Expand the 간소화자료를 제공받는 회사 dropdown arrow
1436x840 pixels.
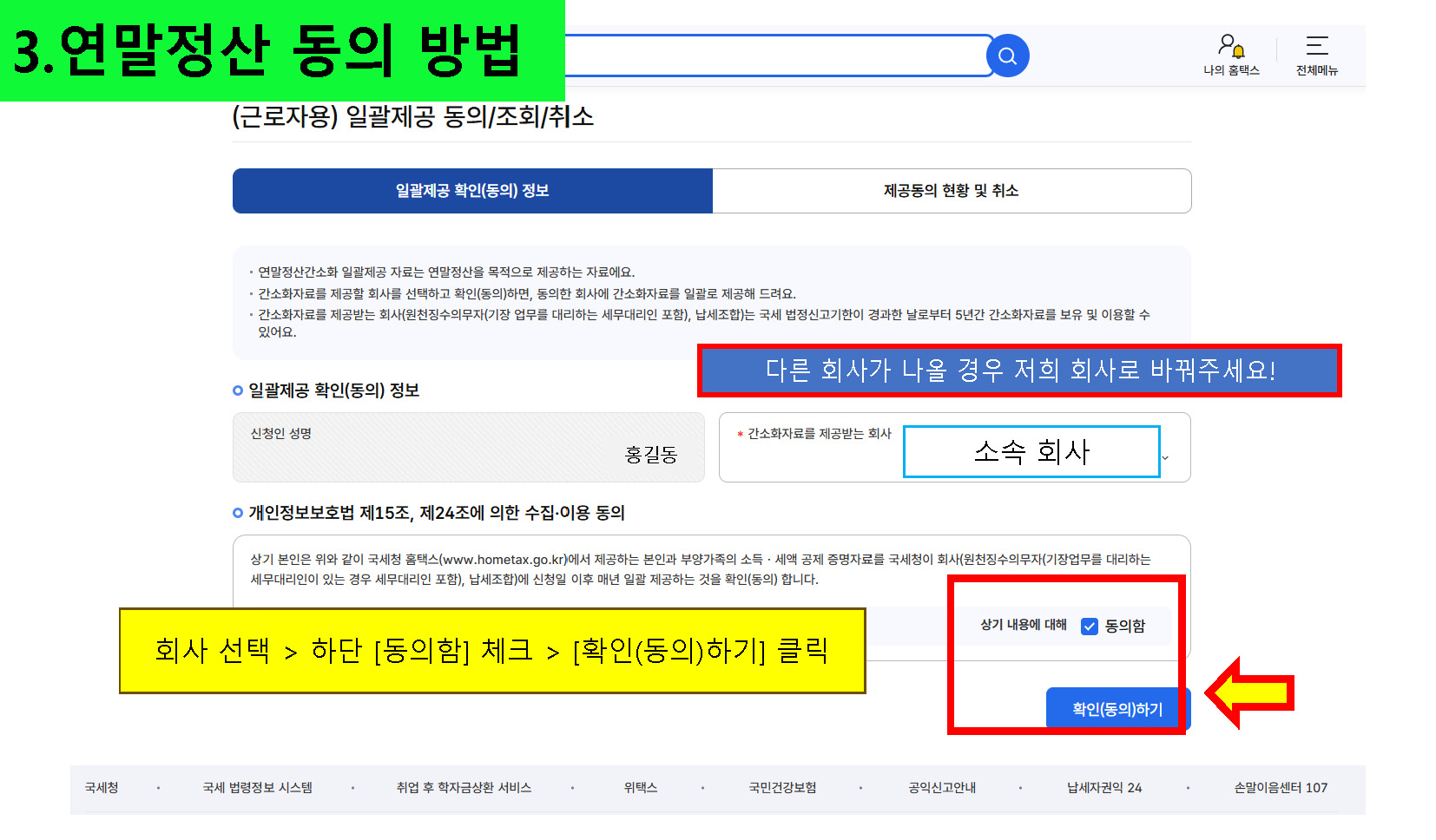point(1166,457)
